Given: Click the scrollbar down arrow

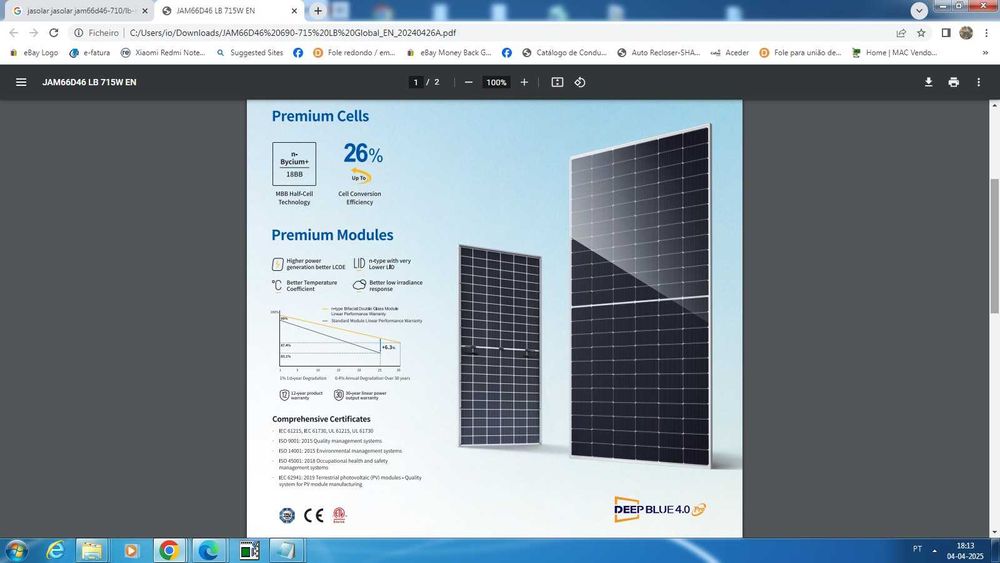Looking at the screenshot, I should tap(994, 532).
